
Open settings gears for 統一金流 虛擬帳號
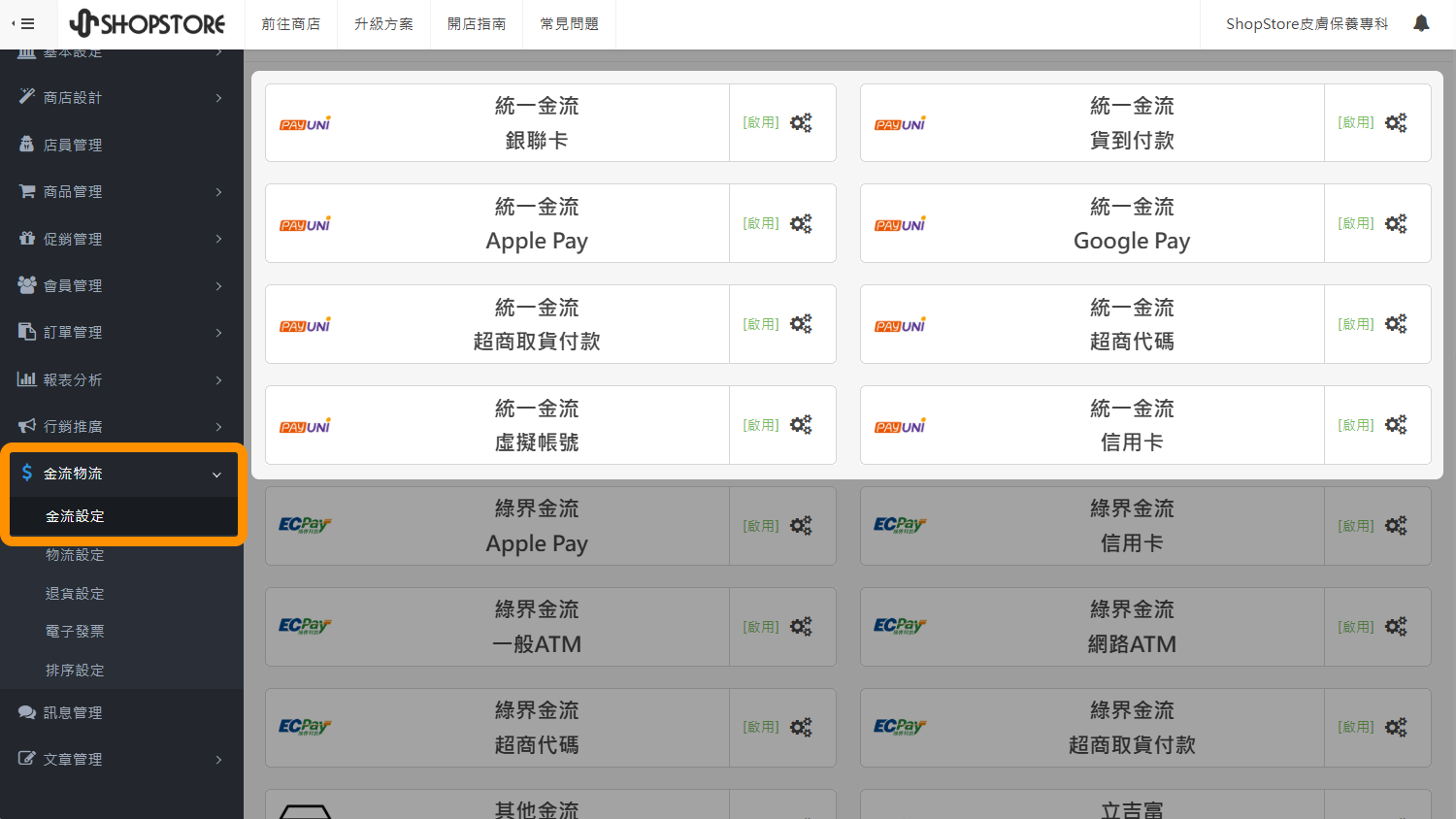point(801,425)
